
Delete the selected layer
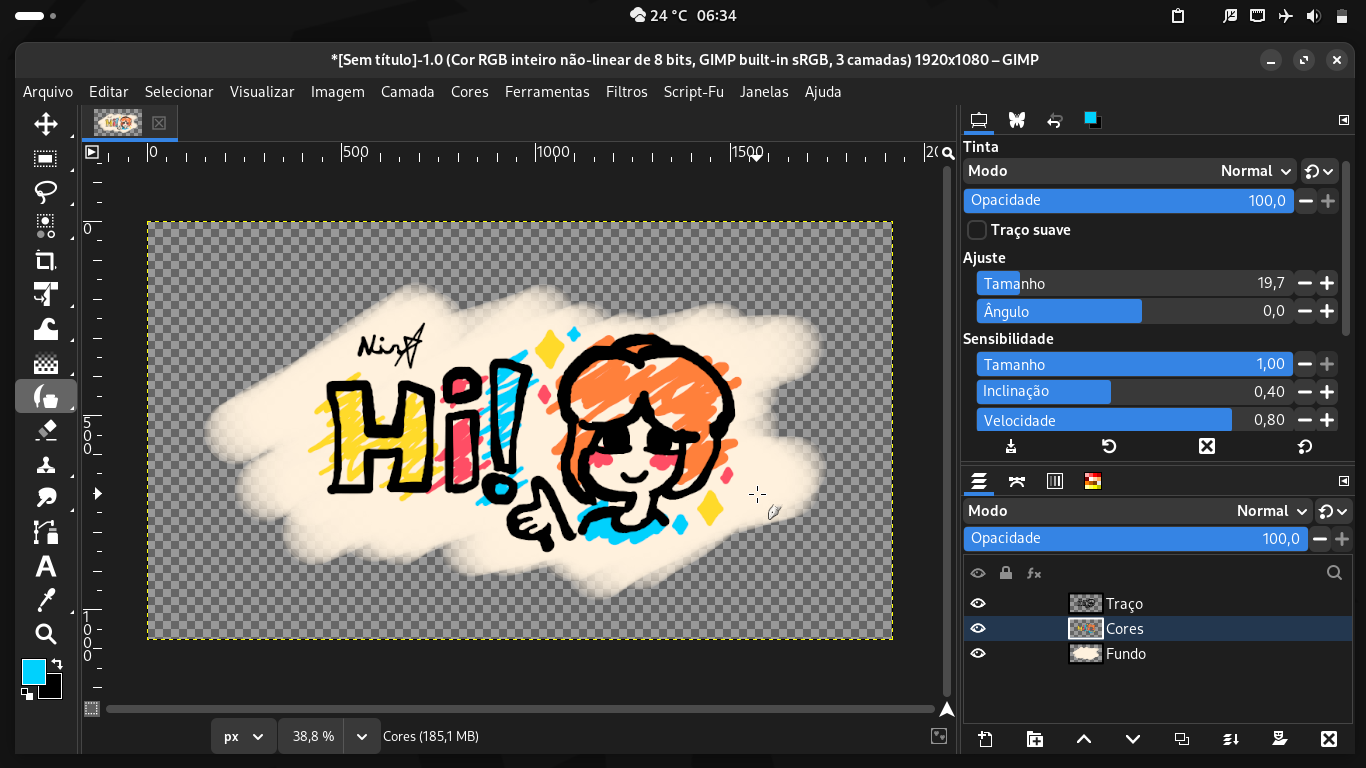point(1328,739)
